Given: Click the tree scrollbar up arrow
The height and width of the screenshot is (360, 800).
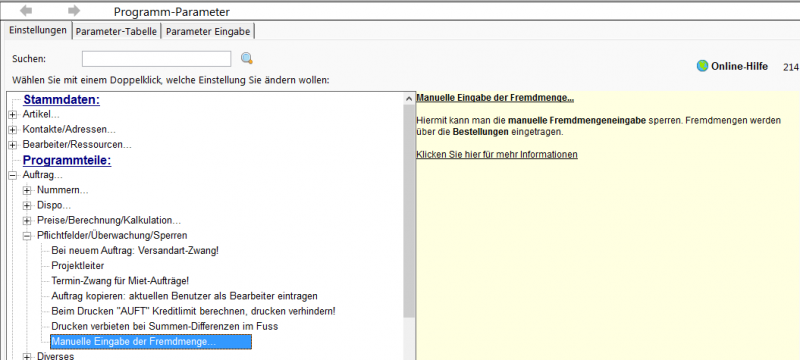Looking at the screenshot, I should pos(409,98).
